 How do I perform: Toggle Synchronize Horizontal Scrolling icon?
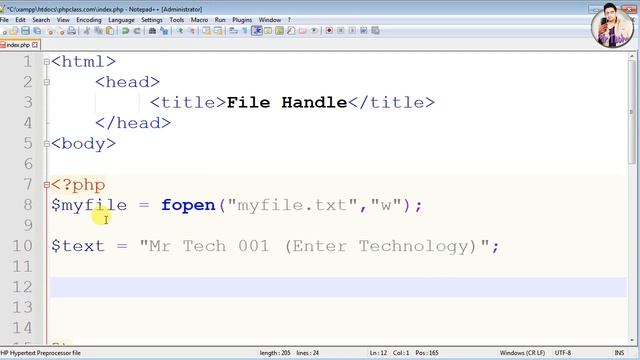point(218,31)
